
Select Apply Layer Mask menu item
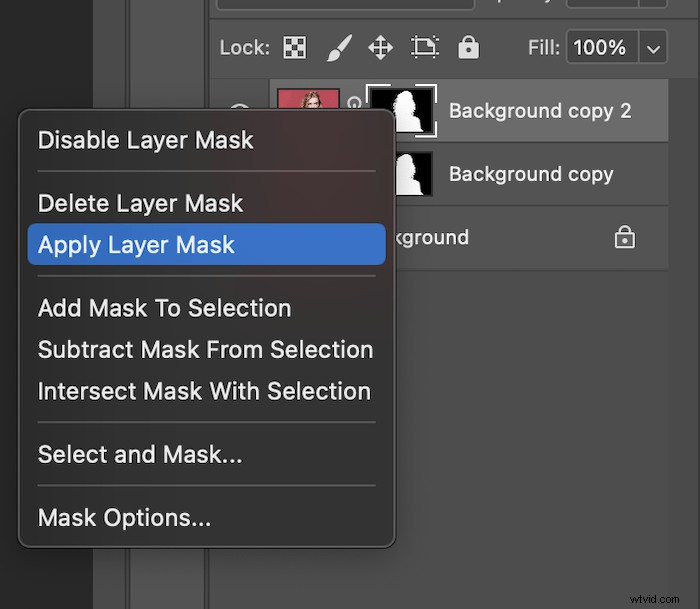(136, 245)
